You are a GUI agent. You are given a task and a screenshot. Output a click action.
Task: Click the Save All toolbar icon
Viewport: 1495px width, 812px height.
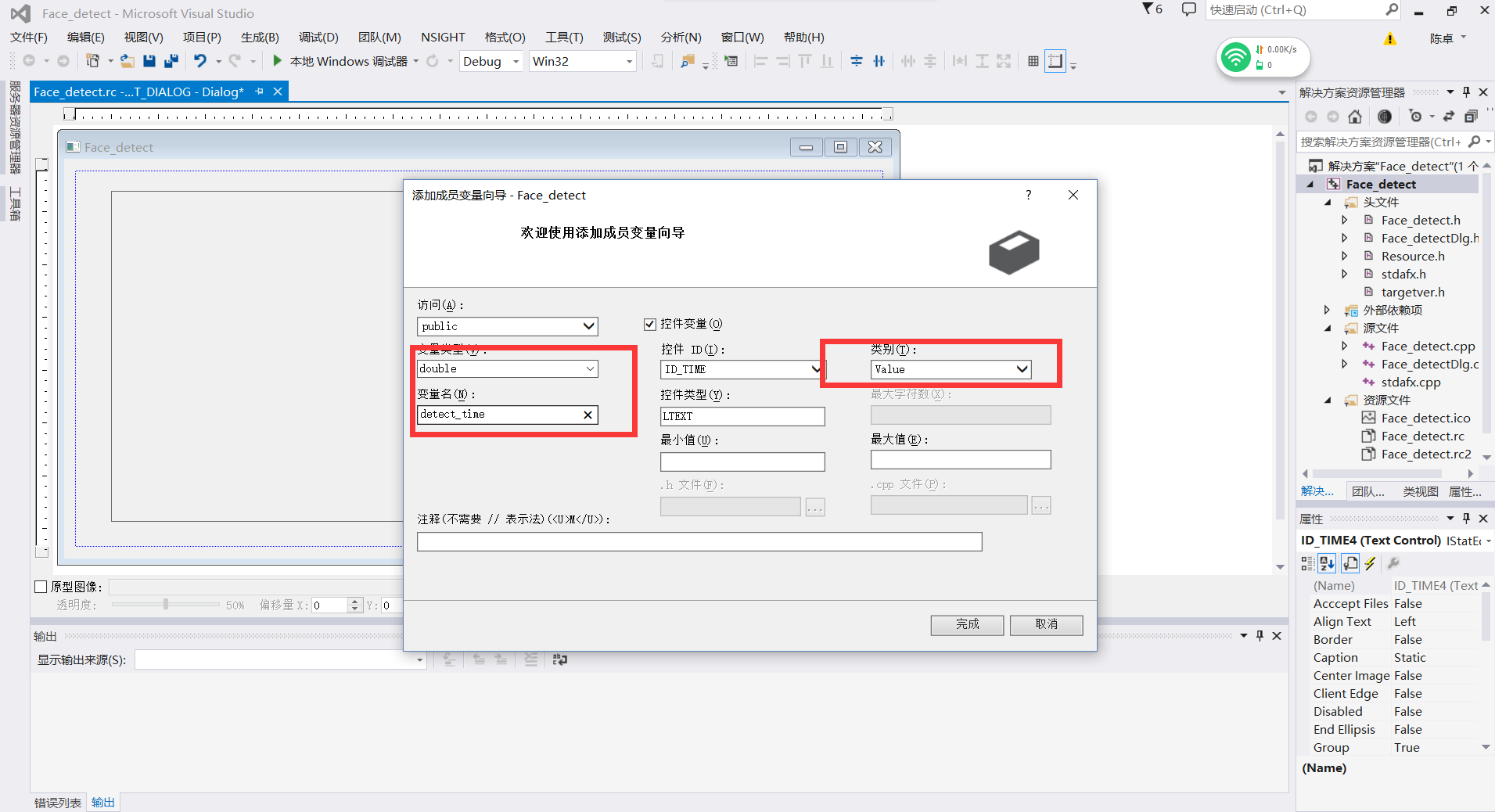point(171,61)
